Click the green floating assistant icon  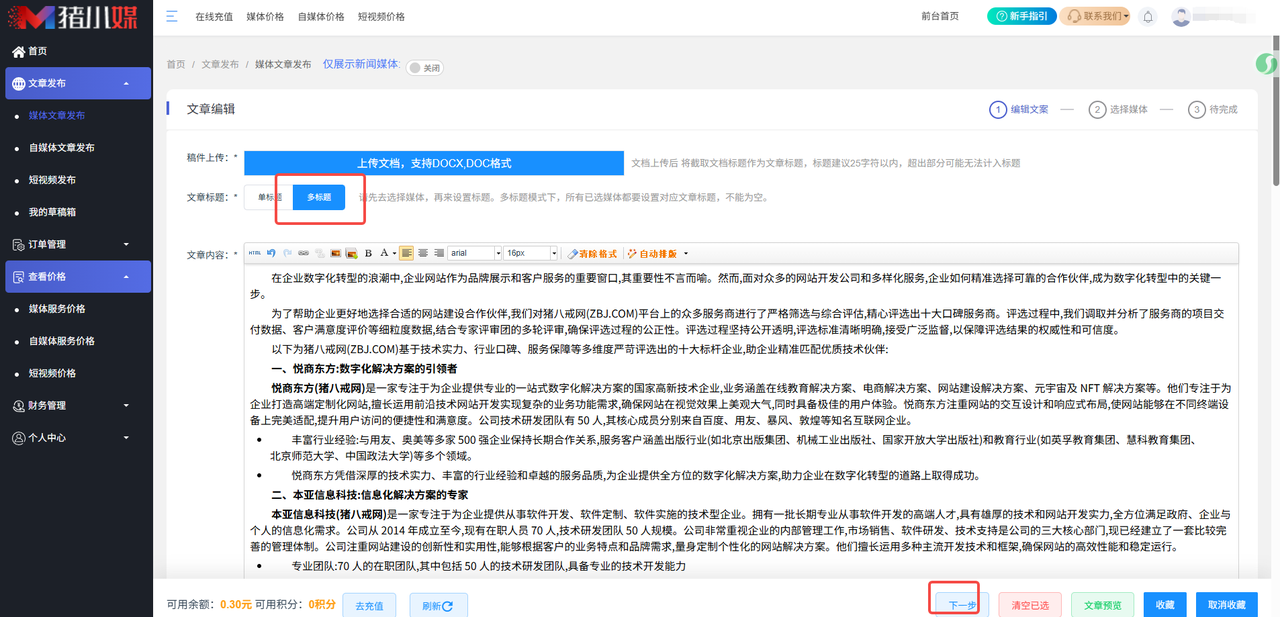pyautogui.click(x=1267, y=63)
